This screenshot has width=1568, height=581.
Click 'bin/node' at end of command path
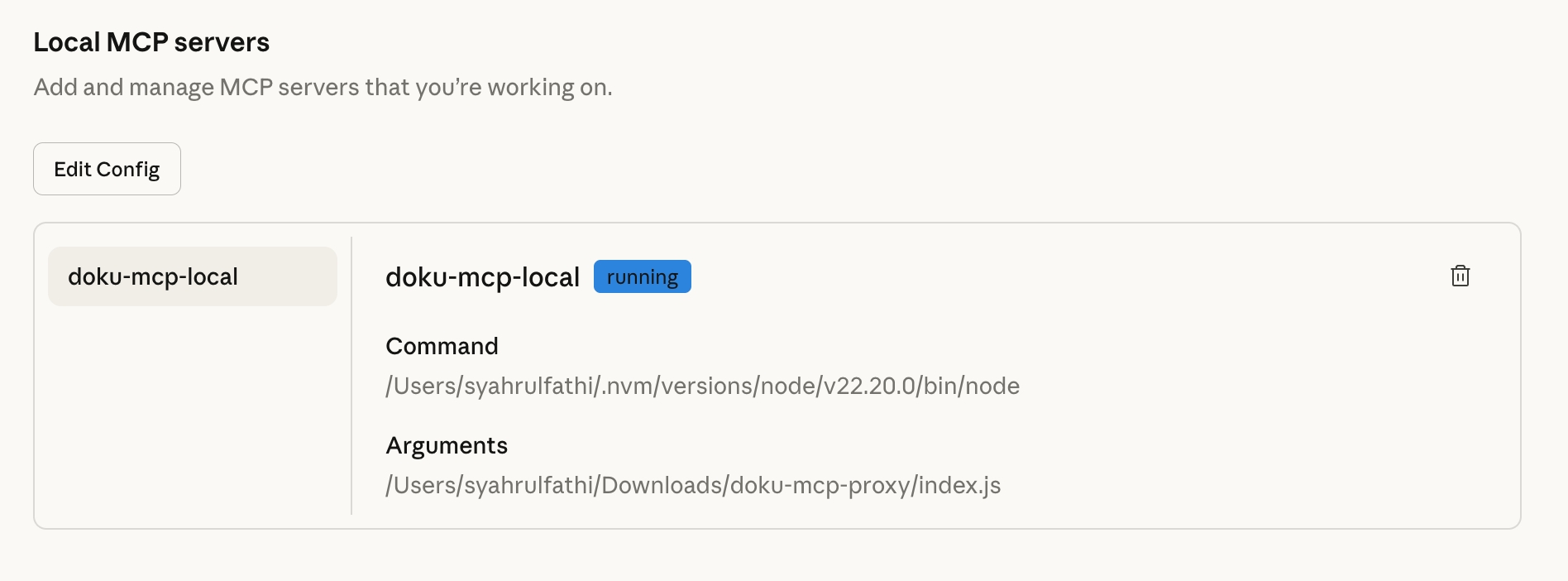click(x=972, y=386)
